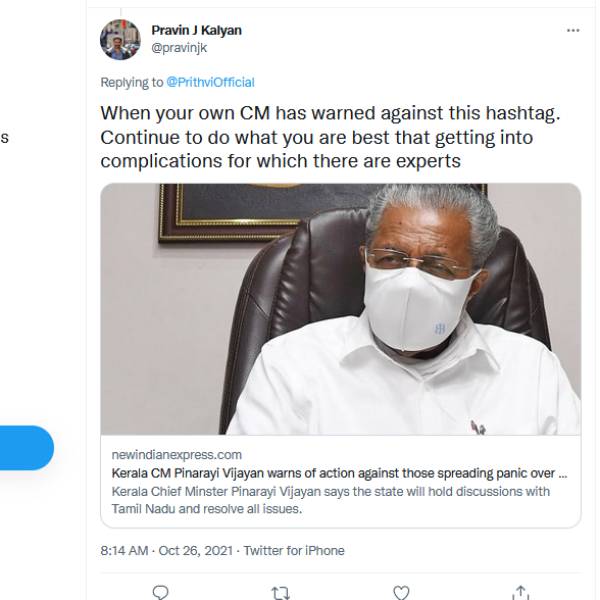Open the three-dot more options menu
The height and width of the screenshot is (600, 600).
[573, 31]
